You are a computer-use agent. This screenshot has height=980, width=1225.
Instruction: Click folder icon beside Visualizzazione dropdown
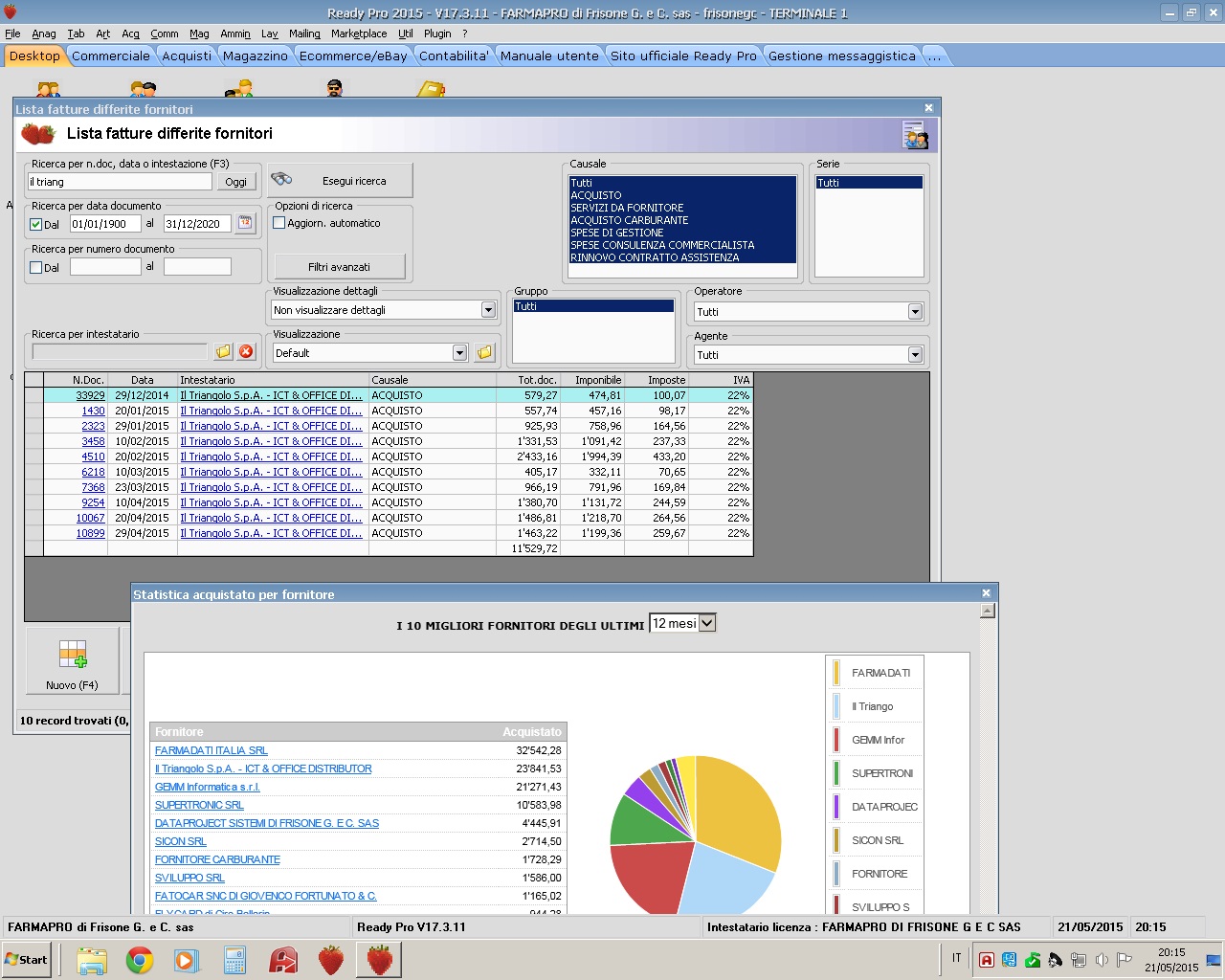[x=484, y=353]
